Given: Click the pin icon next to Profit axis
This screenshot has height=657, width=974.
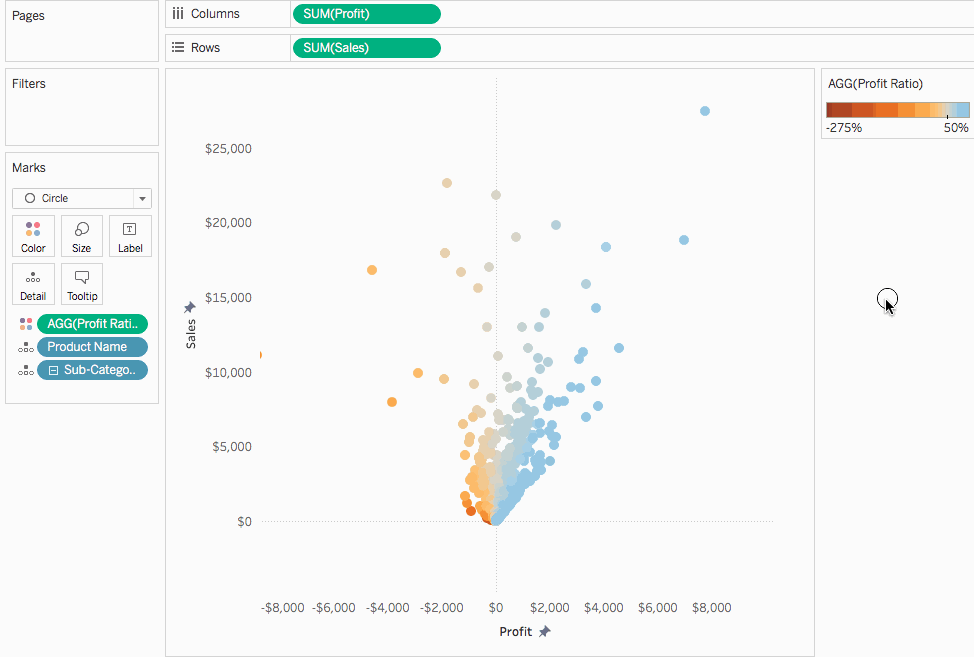Looking at the screenshot, I should click(x=545, y=632).
